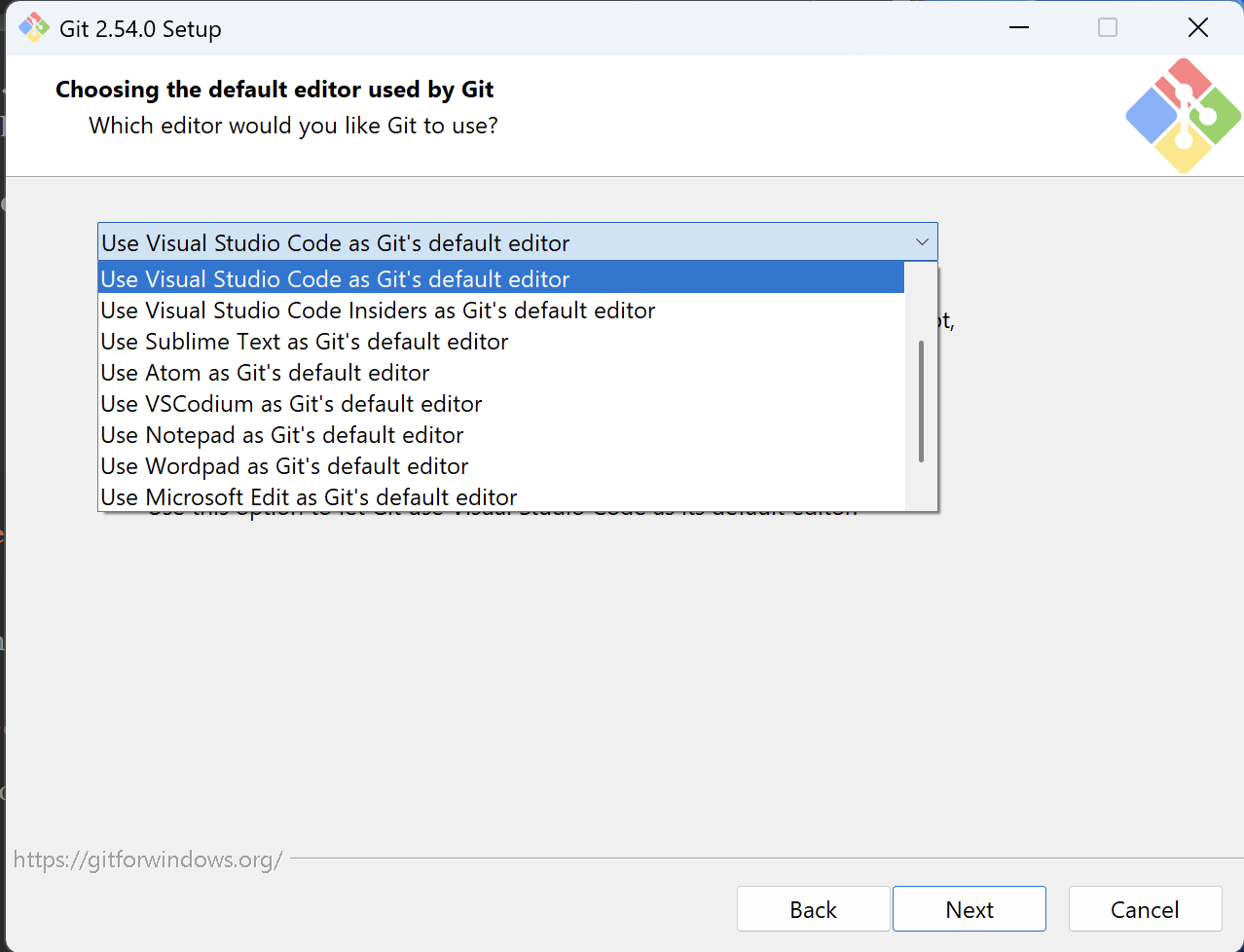Collapse the editor list via its chevron
Viewport: 1244px width, 952px height.
click(921, 241)
